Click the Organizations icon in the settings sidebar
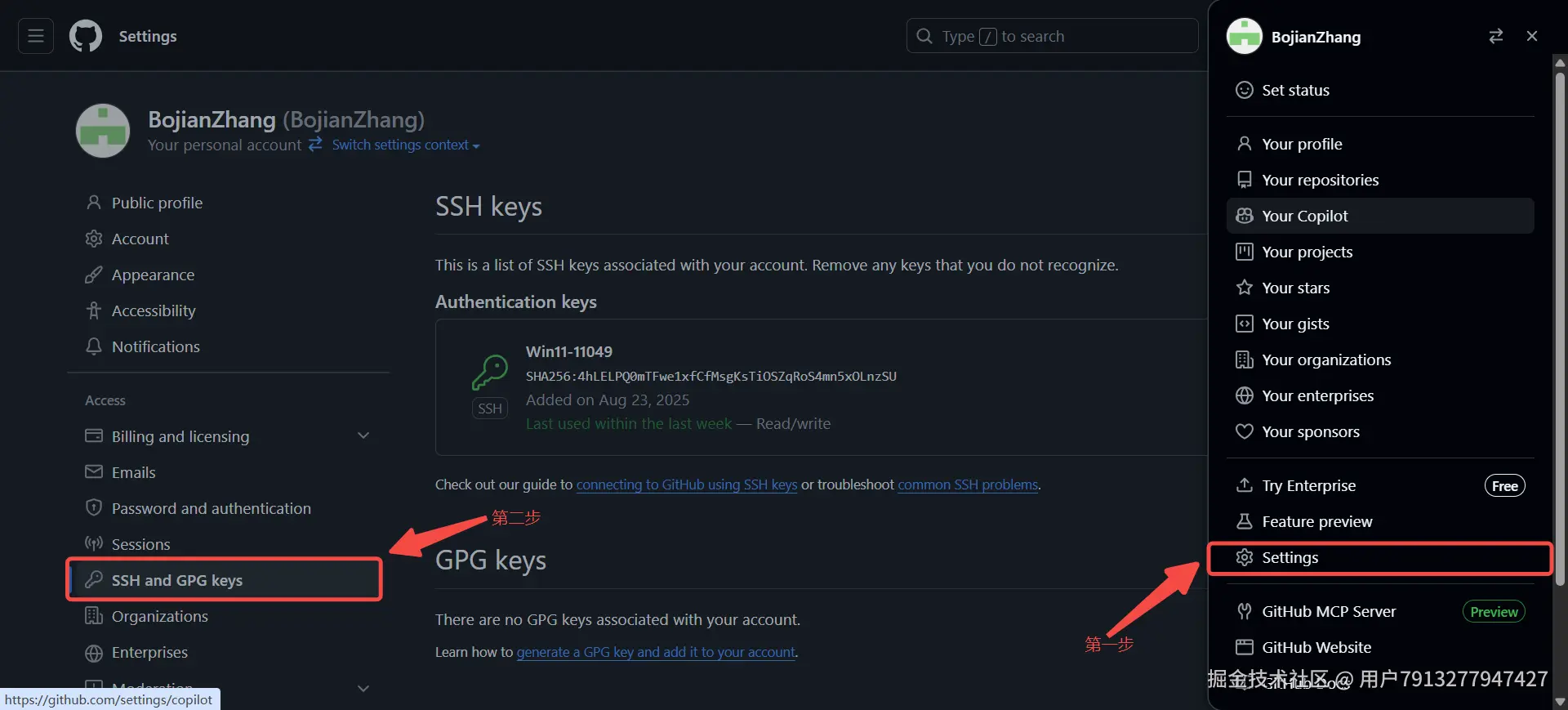Image resolution: width=1568 pixels, height=710 pixels. (94, 616)
